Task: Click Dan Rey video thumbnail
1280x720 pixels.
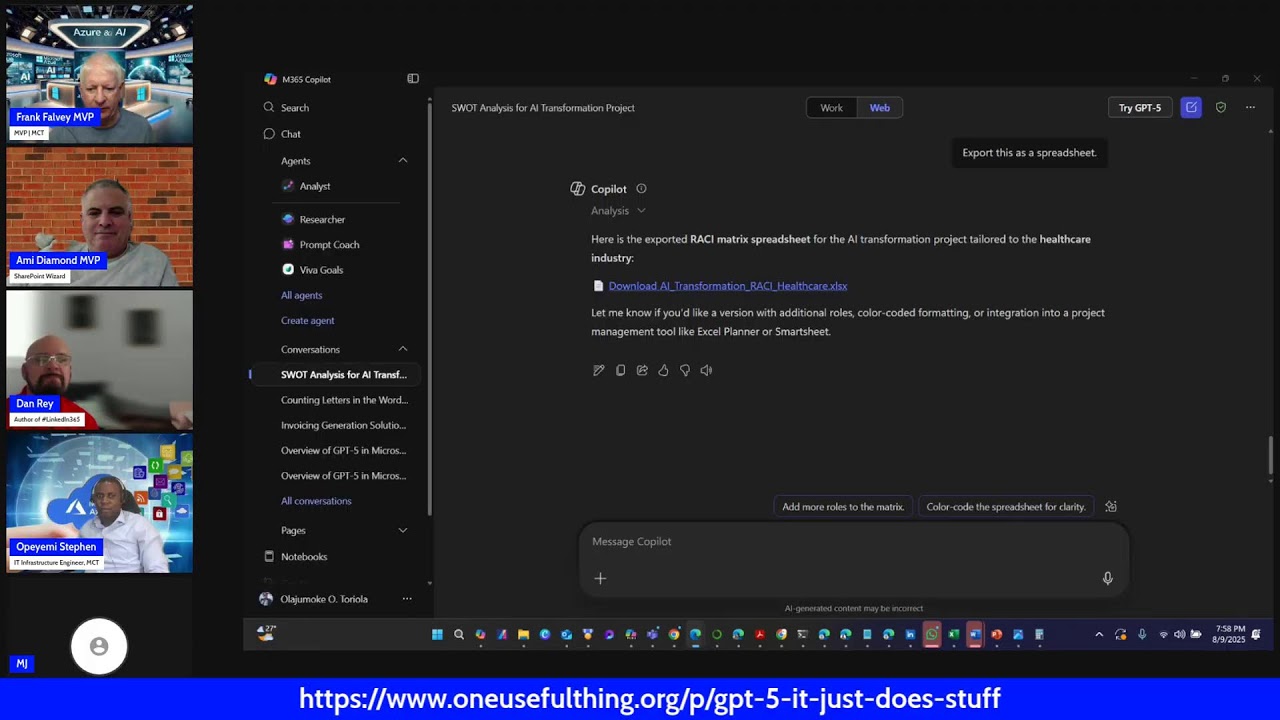Action: click(x=99, y=359)
